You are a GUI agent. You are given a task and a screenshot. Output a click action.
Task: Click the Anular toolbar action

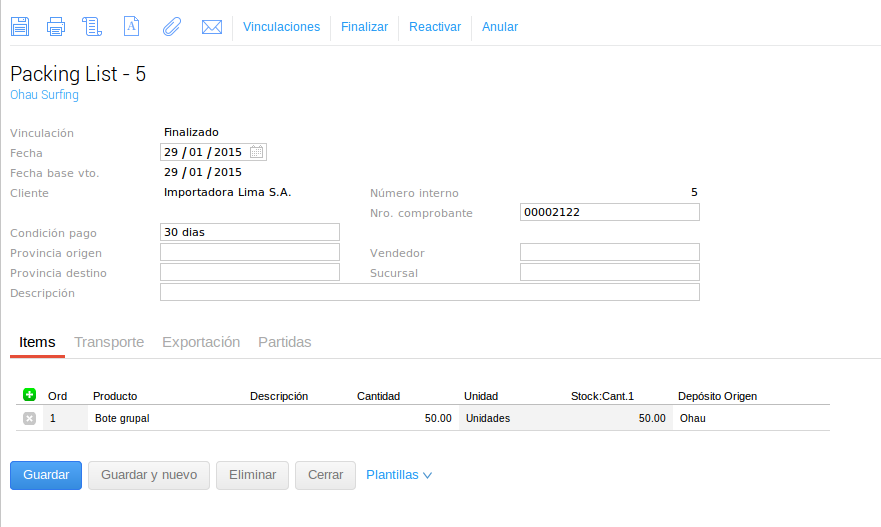tap(500, 27)
